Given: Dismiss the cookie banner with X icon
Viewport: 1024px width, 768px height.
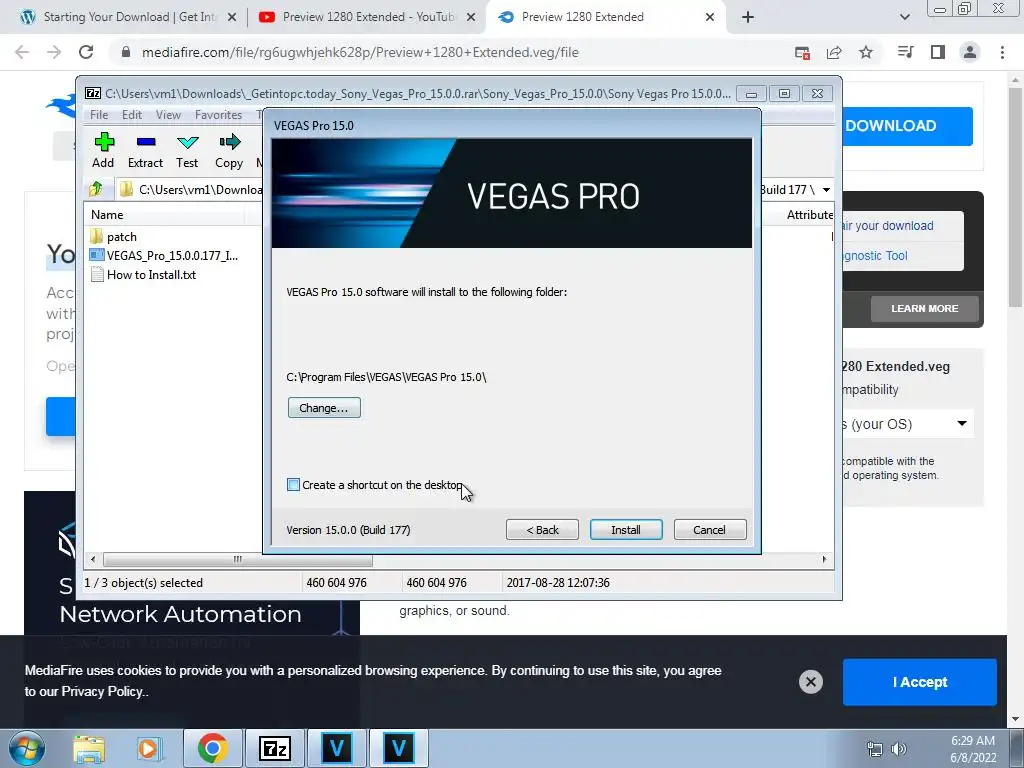Looking at the screenshot, I should 810,682.
